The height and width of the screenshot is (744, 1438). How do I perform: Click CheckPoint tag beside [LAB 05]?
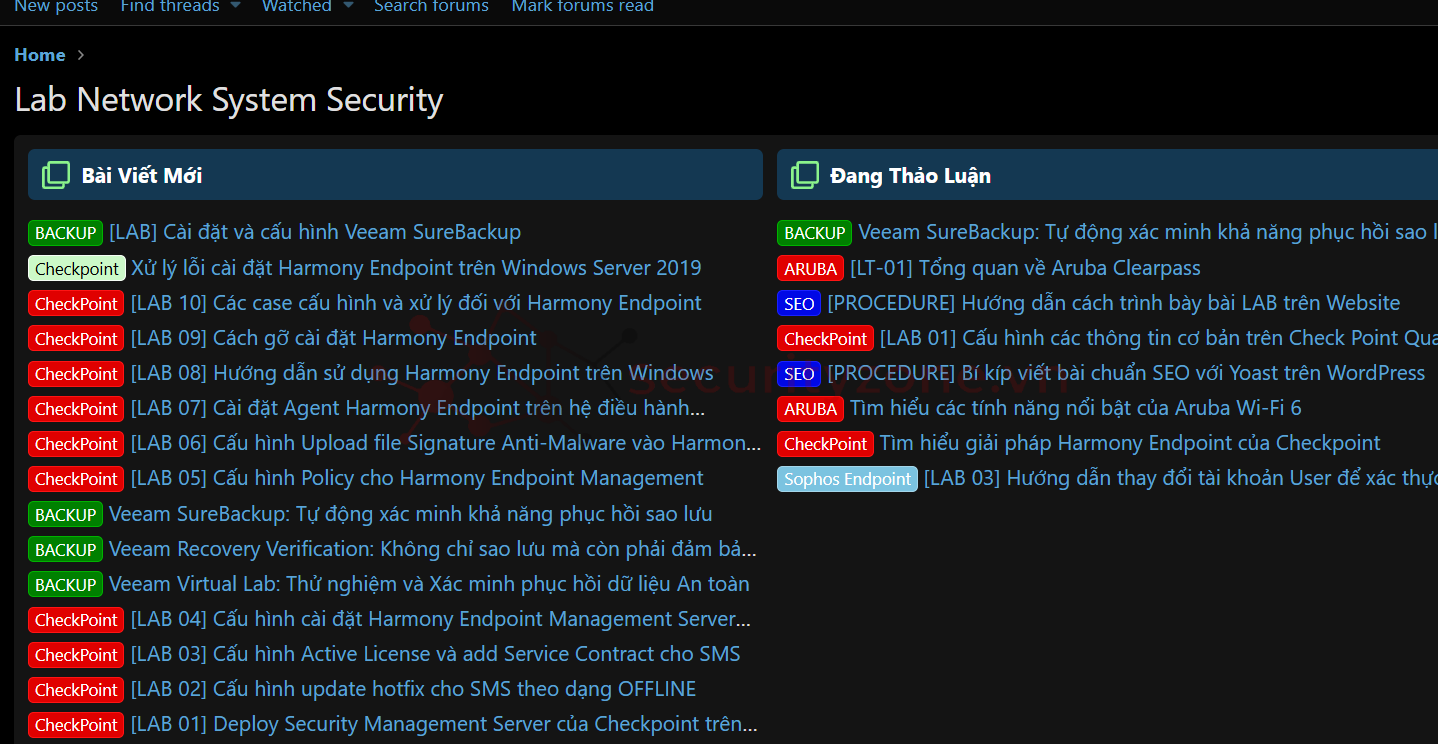[x=76, y=478]
